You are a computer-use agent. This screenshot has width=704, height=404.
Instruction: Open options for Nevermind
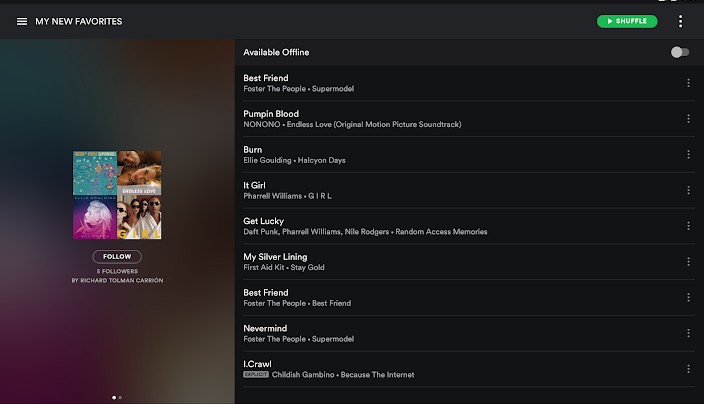(x=688, y=333)
